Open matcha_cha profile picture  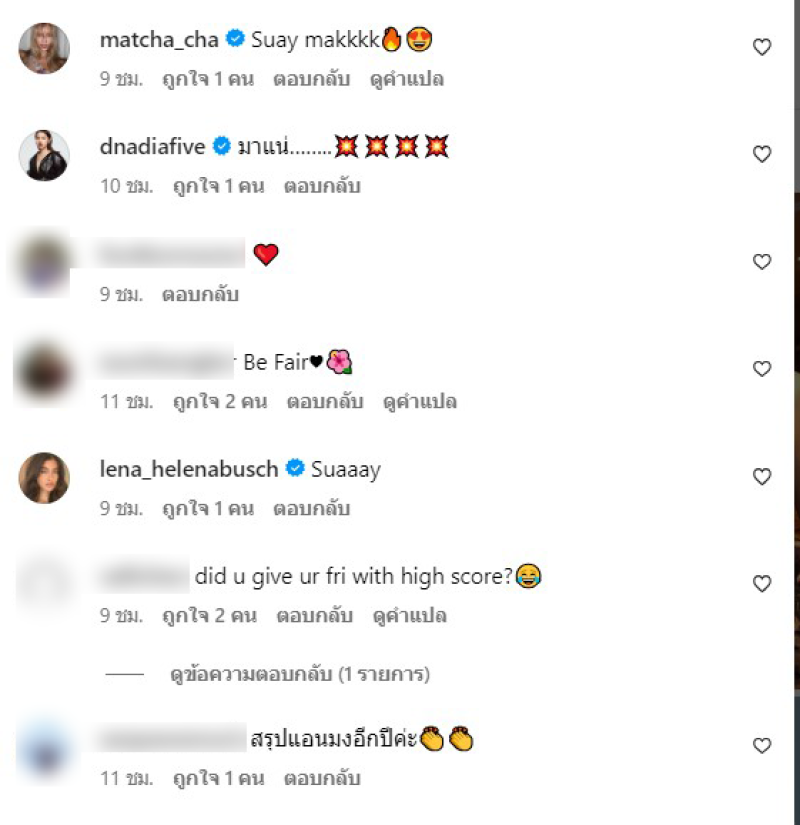(44, 48)
